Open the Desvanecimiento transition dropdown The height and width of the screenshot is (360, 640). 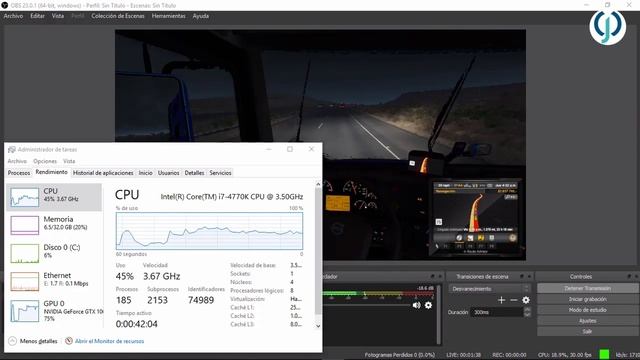click(490, 289)
